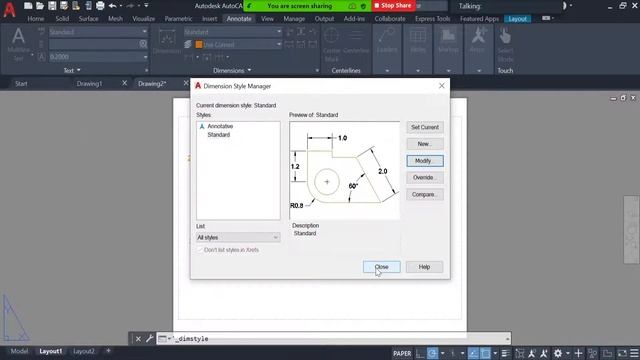Image resolution: width=640 pixels, height=360 pixels.
Task: Toggle lineweight display in status bar
Action: coord(505,353)
